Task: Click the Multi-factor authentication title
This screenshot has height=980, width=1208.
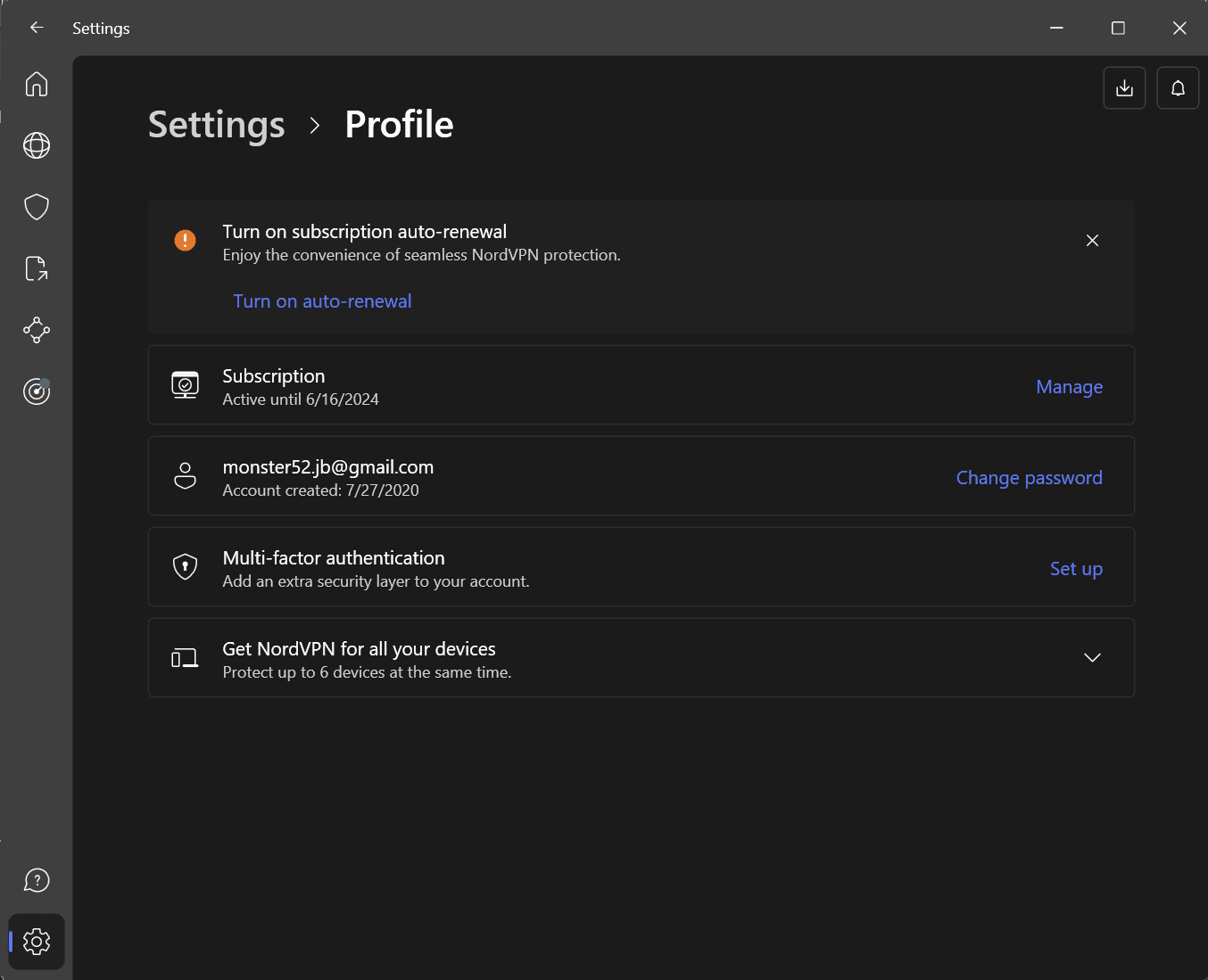Action: tap(334, 558)
